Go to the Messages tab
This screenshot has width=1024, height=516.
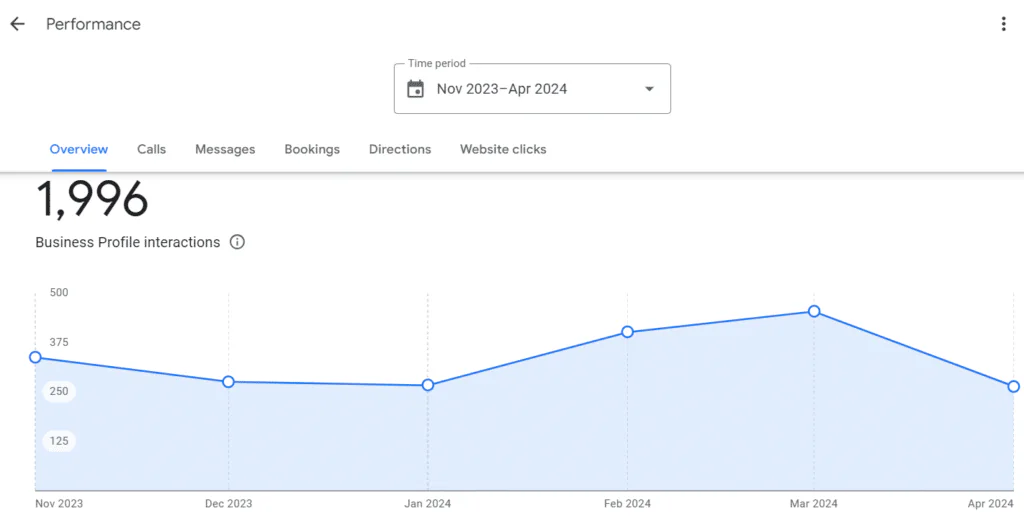[225, 149]
